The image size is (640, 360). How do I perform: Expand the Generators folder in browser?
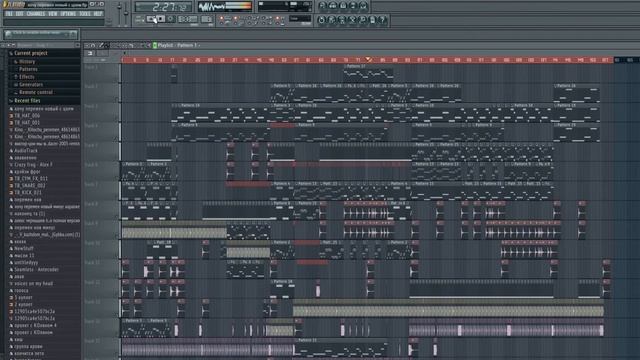pos(31,84)
